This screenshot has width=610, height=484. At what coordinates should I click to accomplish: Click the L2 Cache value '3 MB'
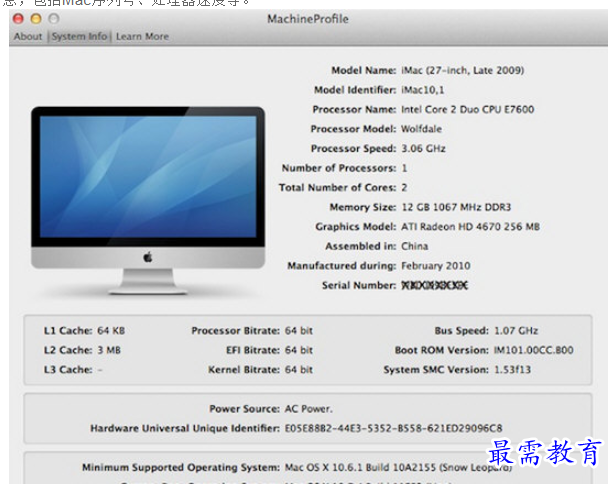click(109, 350)
